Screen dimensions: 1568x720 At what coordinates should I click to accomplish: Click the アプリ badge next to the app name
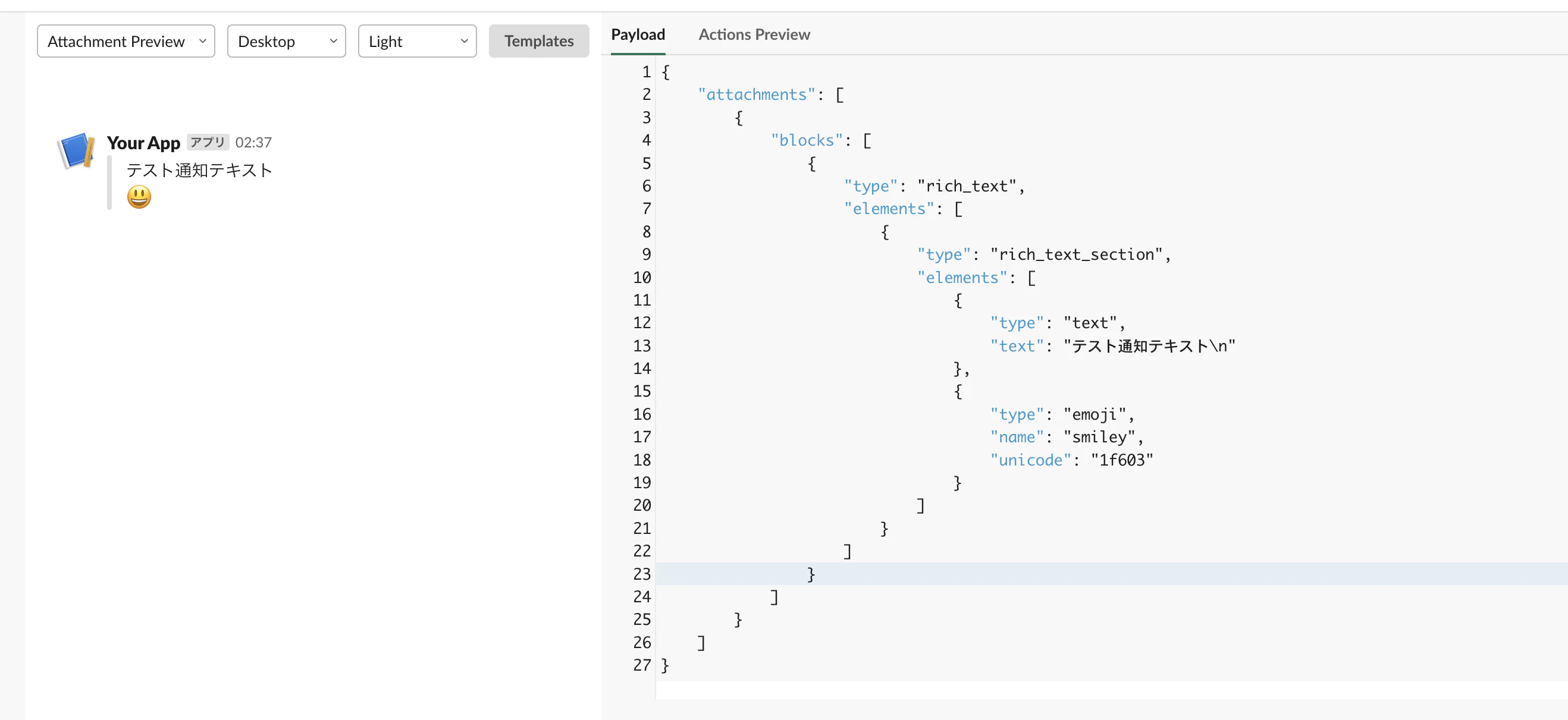click(208, 142)
